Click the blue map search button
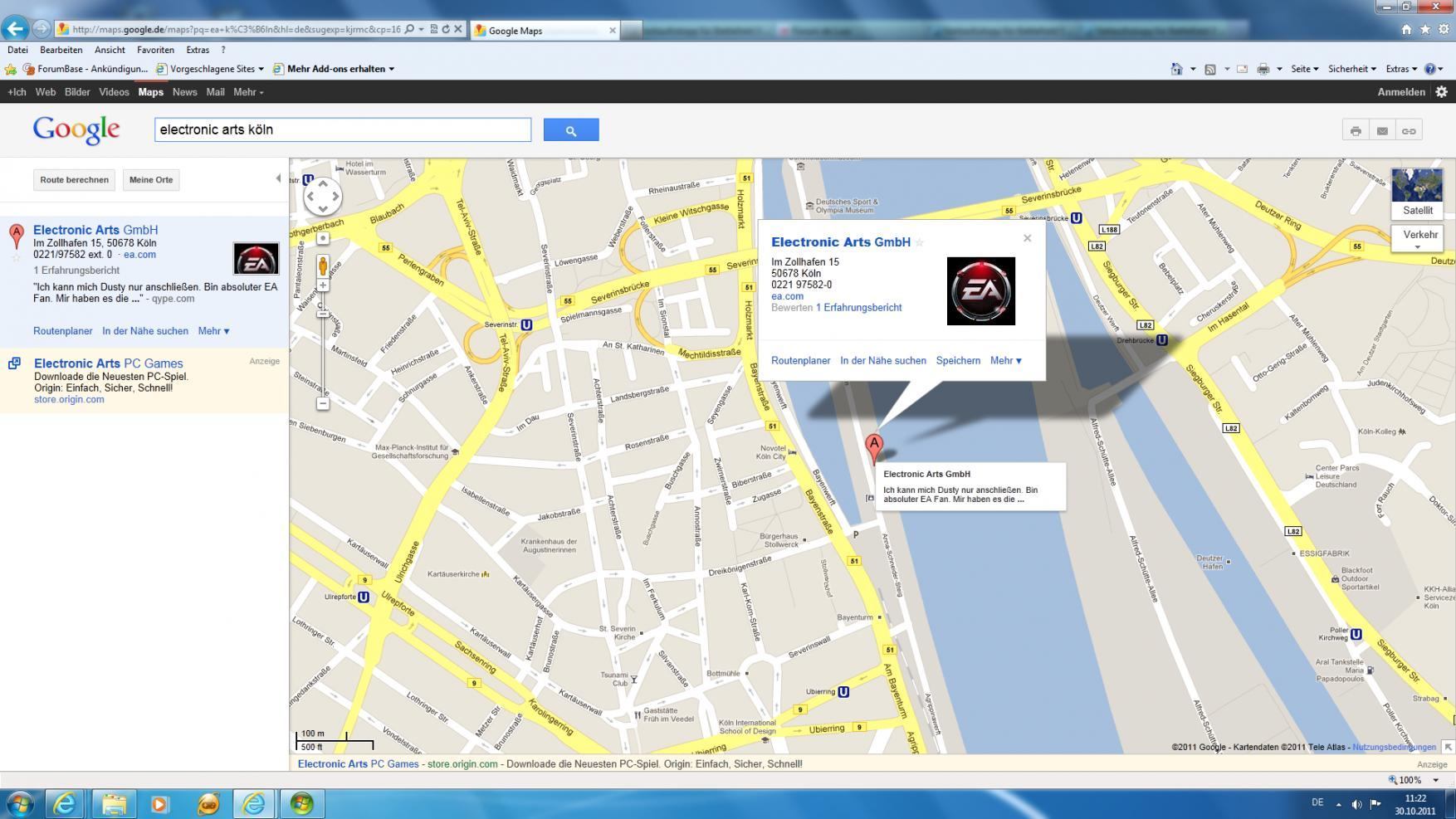Viewport: 1456px width, 819px height. [x=571, y=129]
